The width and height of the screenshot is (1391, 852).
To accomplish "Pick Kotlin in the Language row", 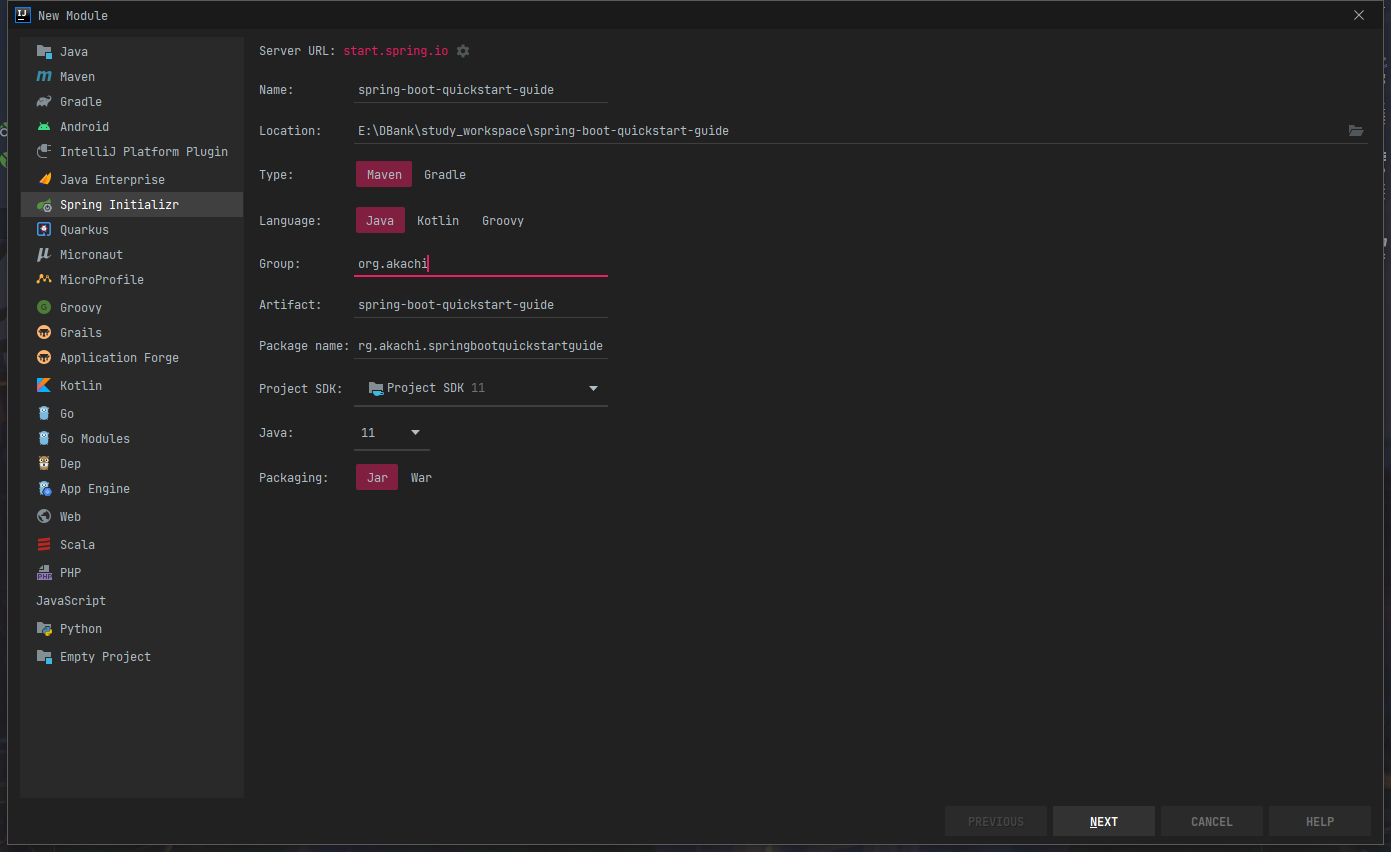I will 438,220.
